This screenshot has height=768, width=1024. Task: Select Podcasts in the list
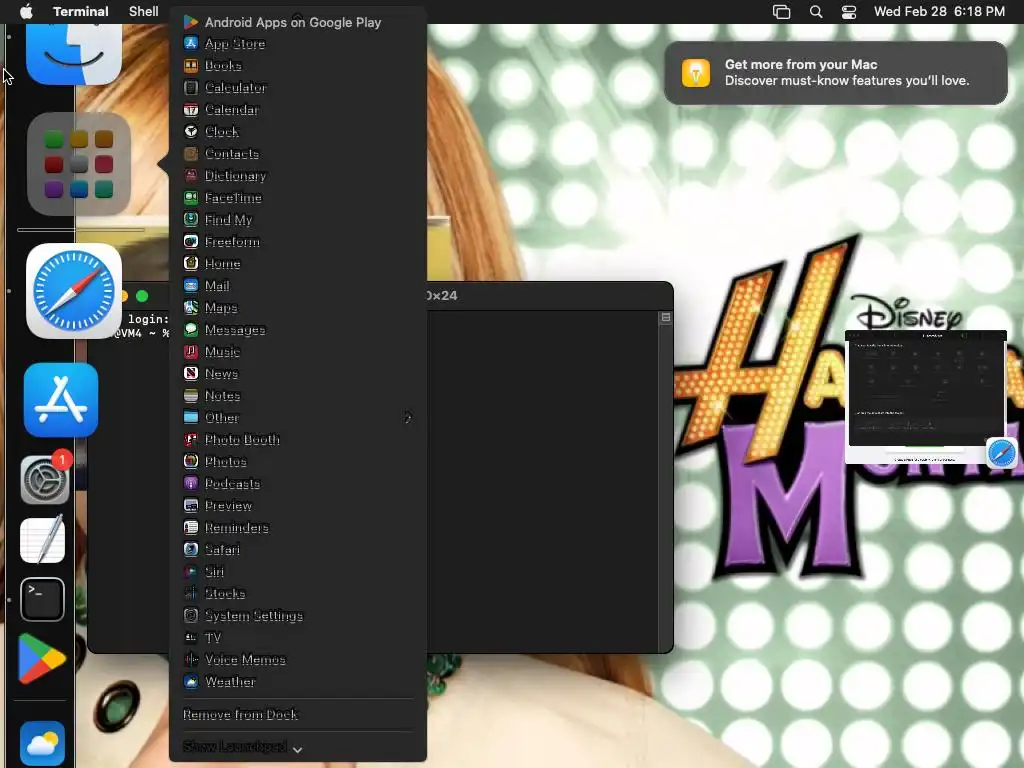tap(298, 484)
